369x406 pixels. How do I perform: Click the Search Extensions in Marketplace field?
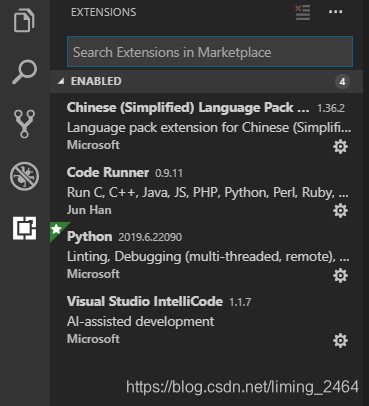(x=210, y=52)
